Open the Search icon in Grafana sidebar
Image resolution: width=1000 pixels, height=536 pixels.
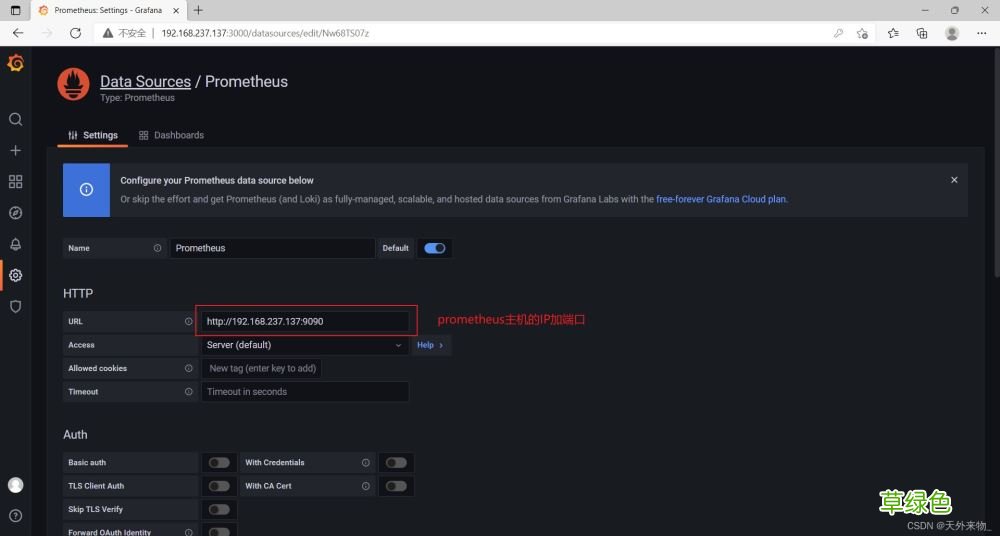pos(15,119)
